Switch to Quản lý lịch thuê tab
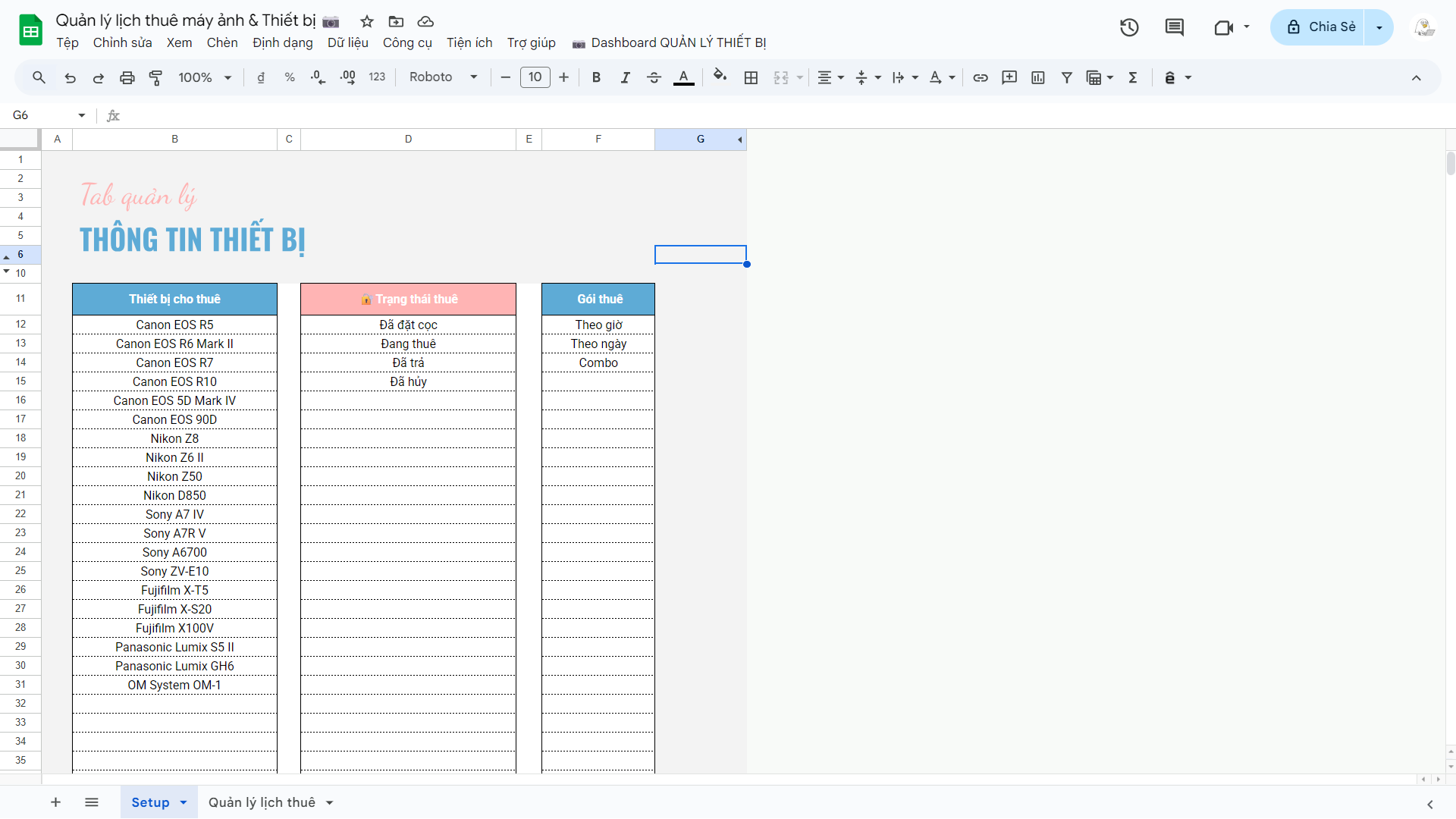Image resolution: width=1456 pixels, height=819 pixels. click(262, 802)
